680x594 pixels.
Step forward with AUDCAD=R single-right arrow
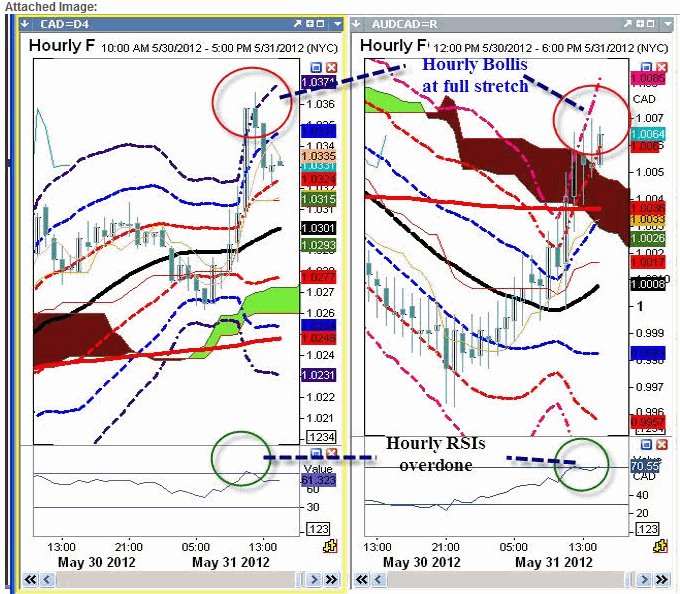644,579
